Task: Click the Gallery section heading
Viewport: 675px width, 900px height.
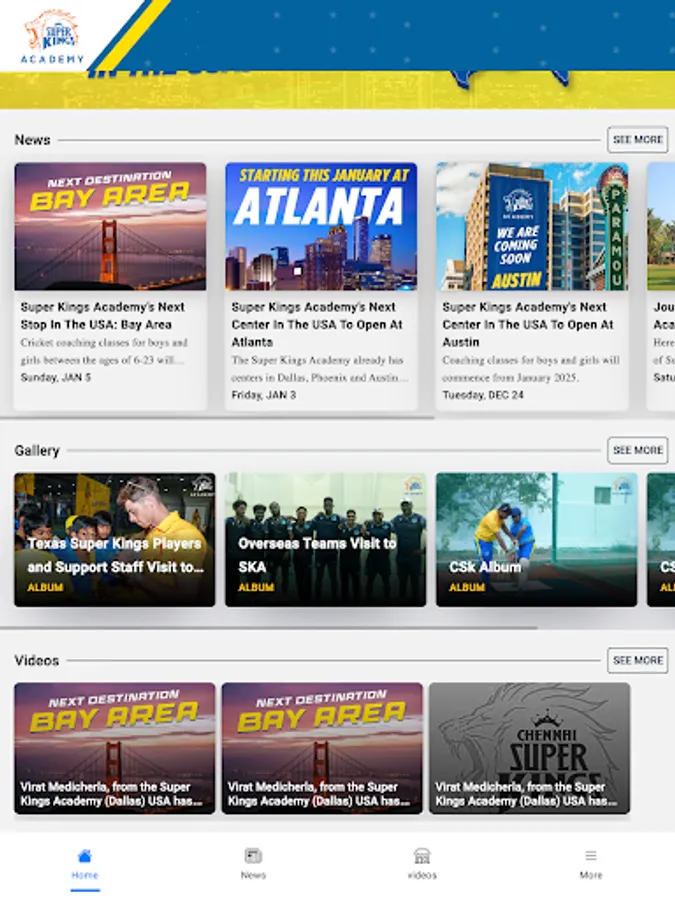Action: point(37,451)
